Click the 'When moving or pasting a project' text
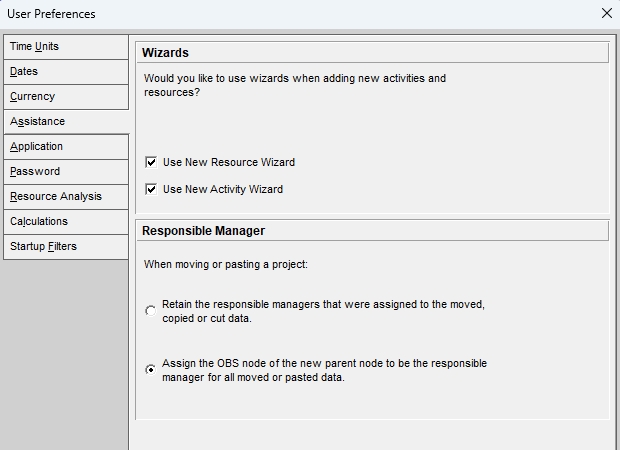This screenshot has width=620, height=450. coord(224,264)
